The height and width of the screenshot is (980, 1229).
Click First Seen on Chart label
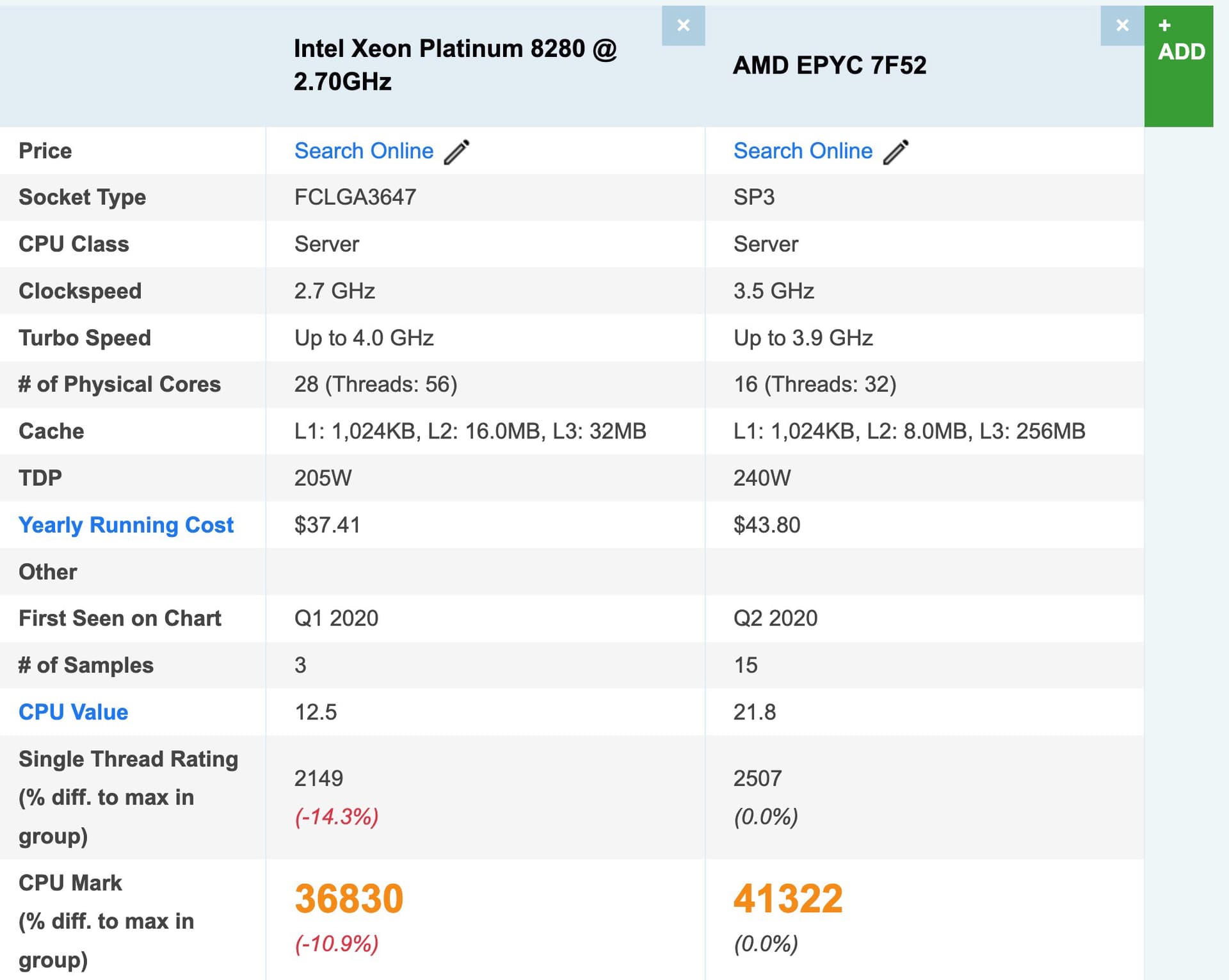[120, 618]
